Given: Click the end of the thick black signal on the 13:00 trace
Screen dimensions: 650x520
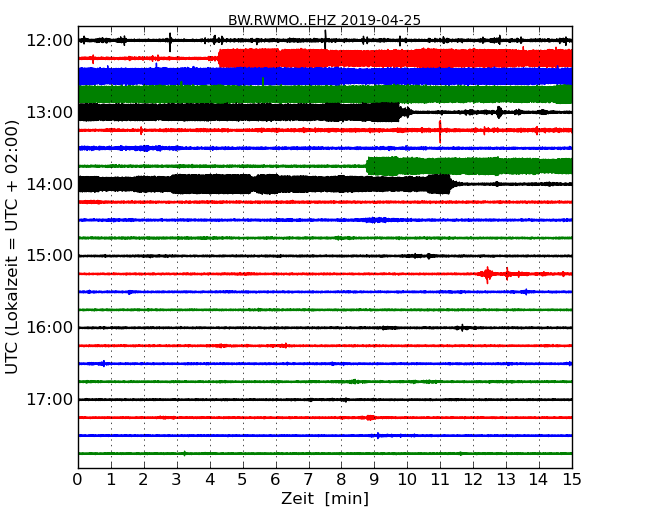Looking at the screenshot, I should click(x=401, y=112).
